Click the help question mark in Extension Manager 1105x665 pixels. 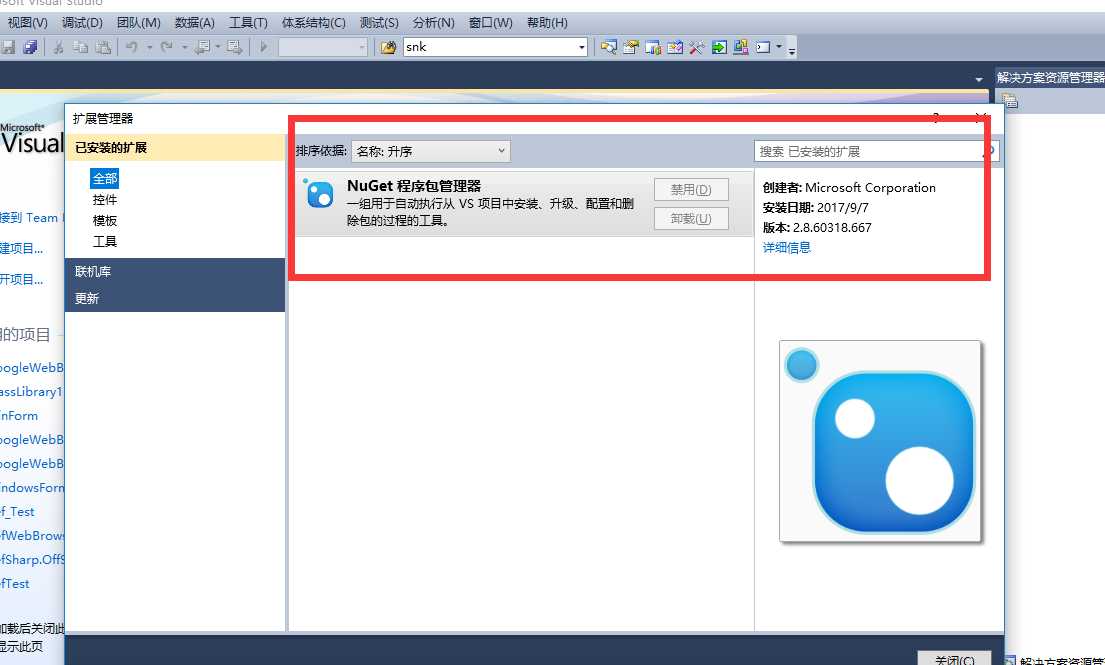point(936,118)
